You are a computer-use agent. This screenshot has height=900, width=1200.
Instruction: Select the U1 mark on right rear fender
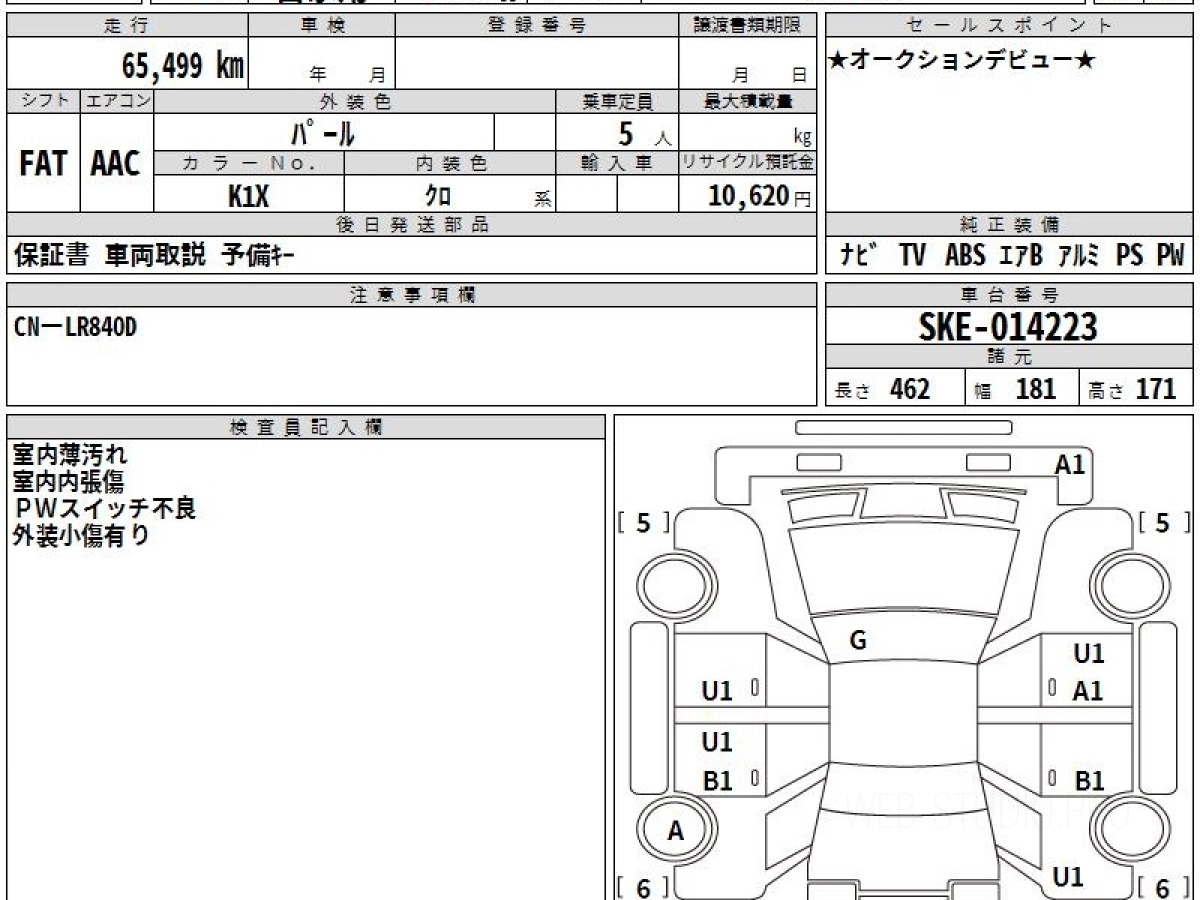(x=1069, y=877)
